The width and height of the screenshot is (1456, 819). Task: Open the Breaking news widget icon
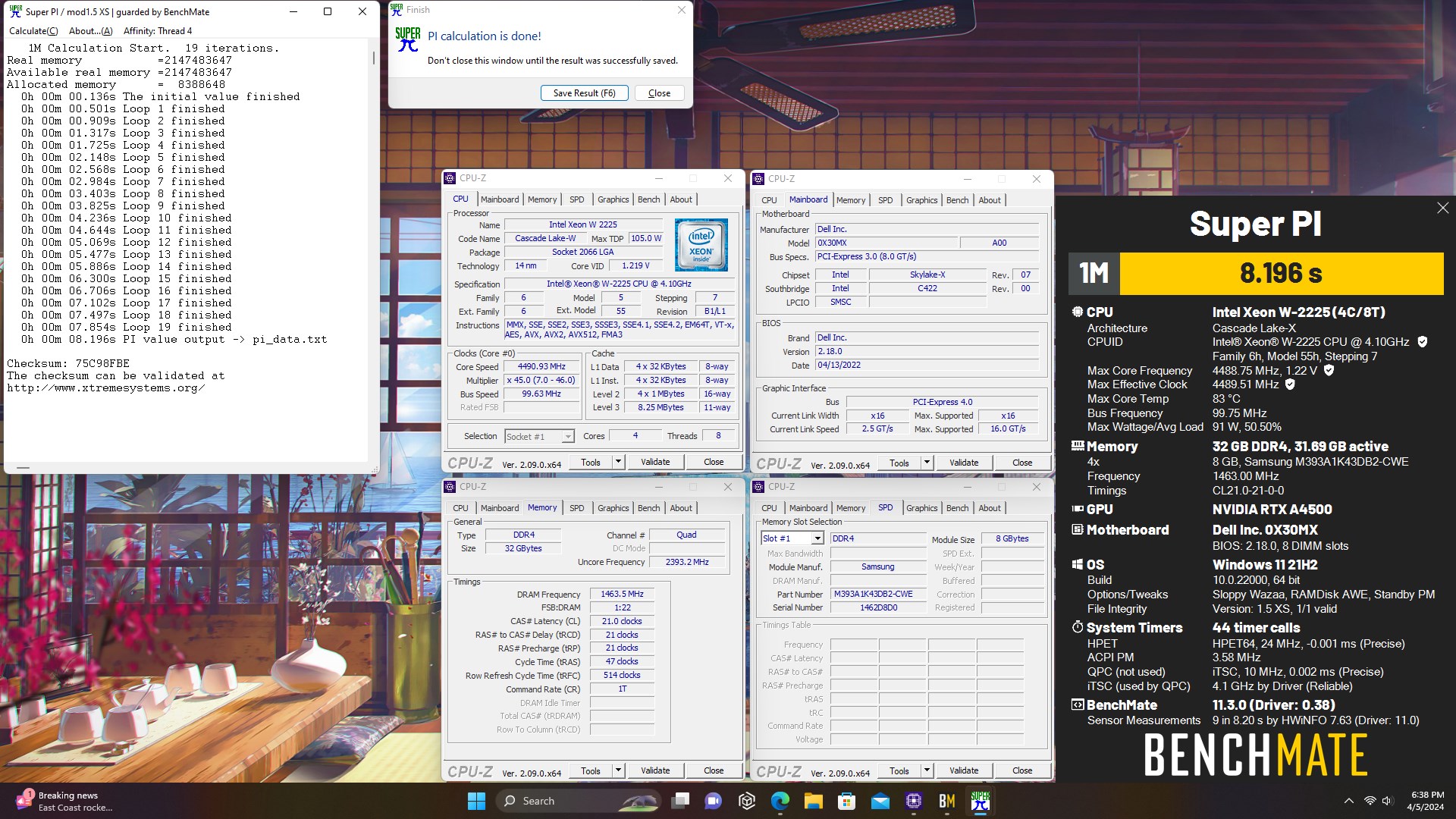pos(24,801)
